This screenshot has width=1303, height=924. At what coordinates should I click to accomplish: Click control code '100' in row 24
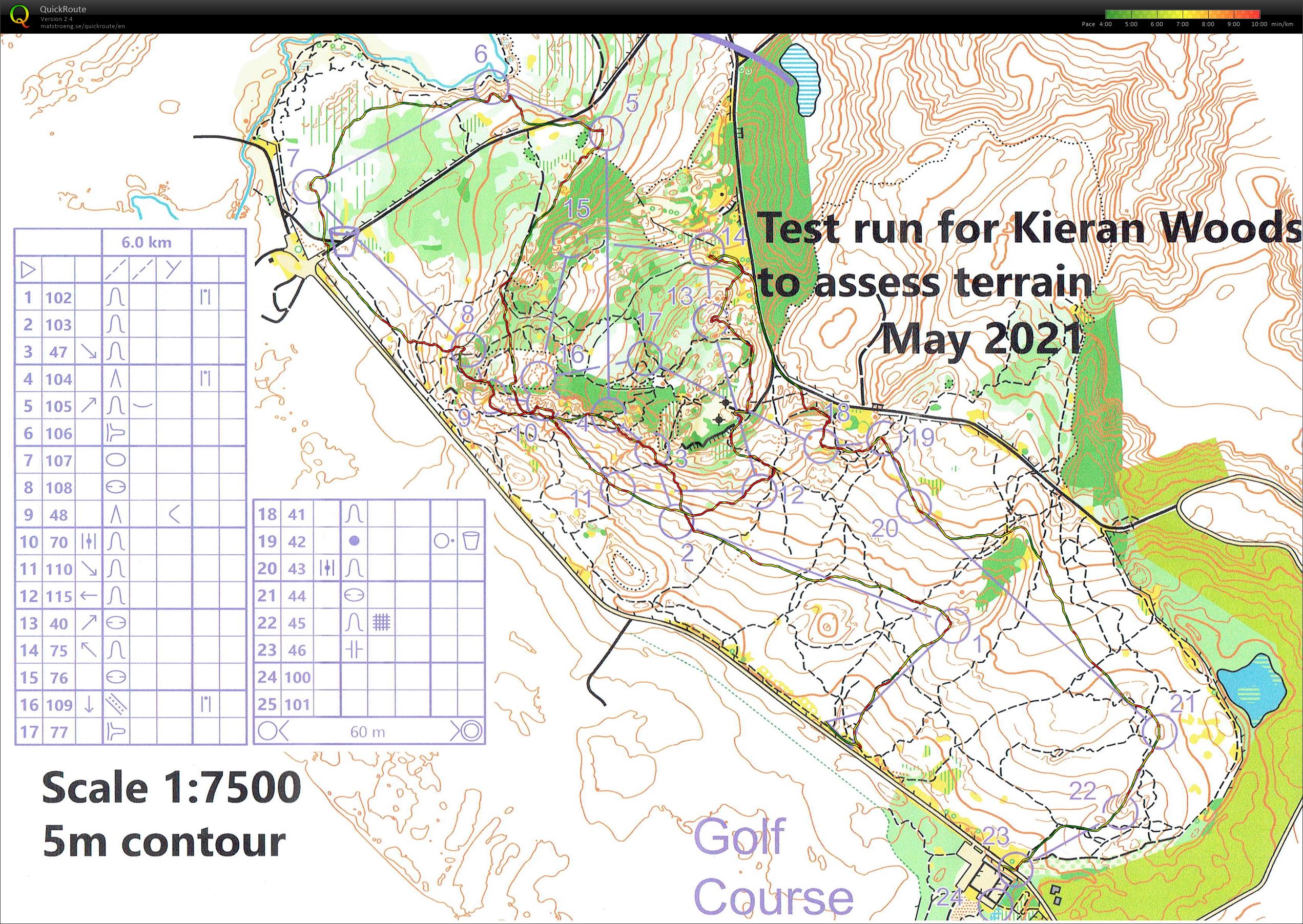[298, 677]
